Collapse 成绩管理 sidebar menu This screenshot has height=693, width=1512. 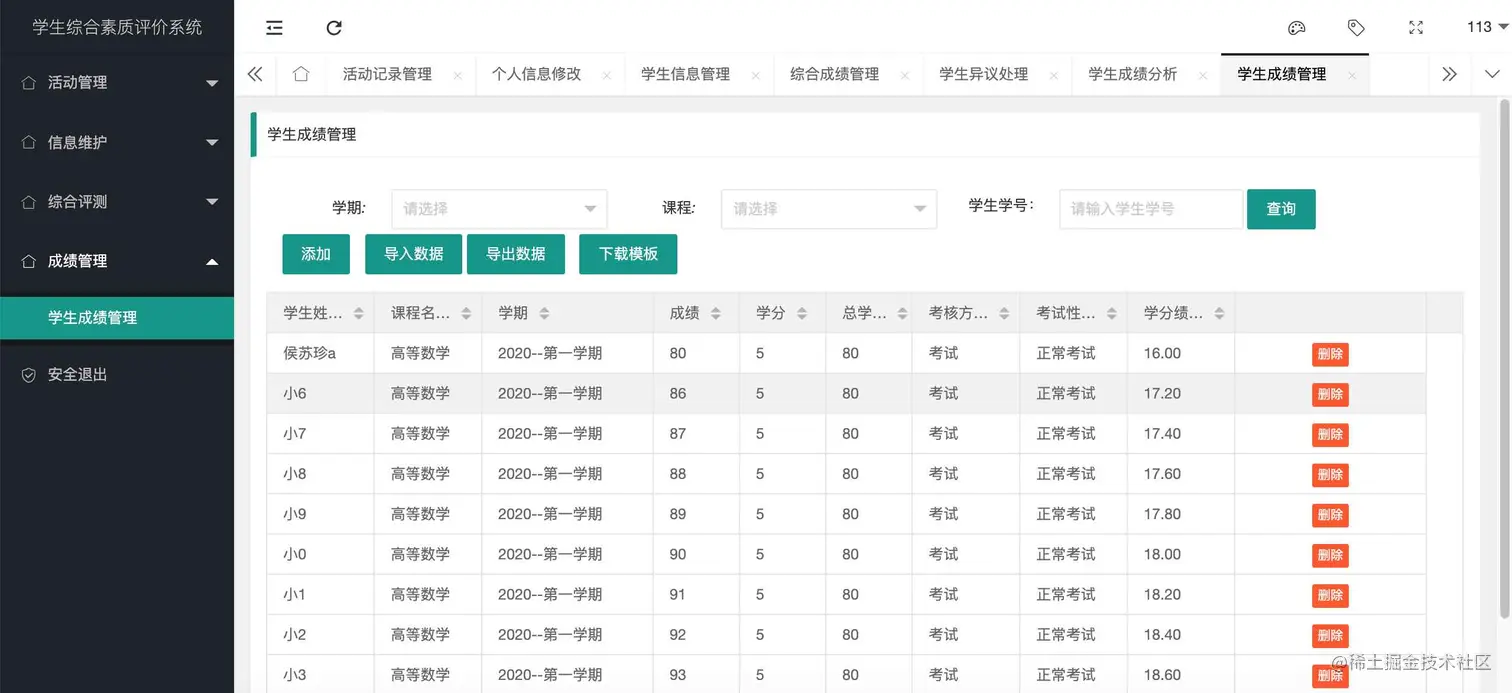117,261
